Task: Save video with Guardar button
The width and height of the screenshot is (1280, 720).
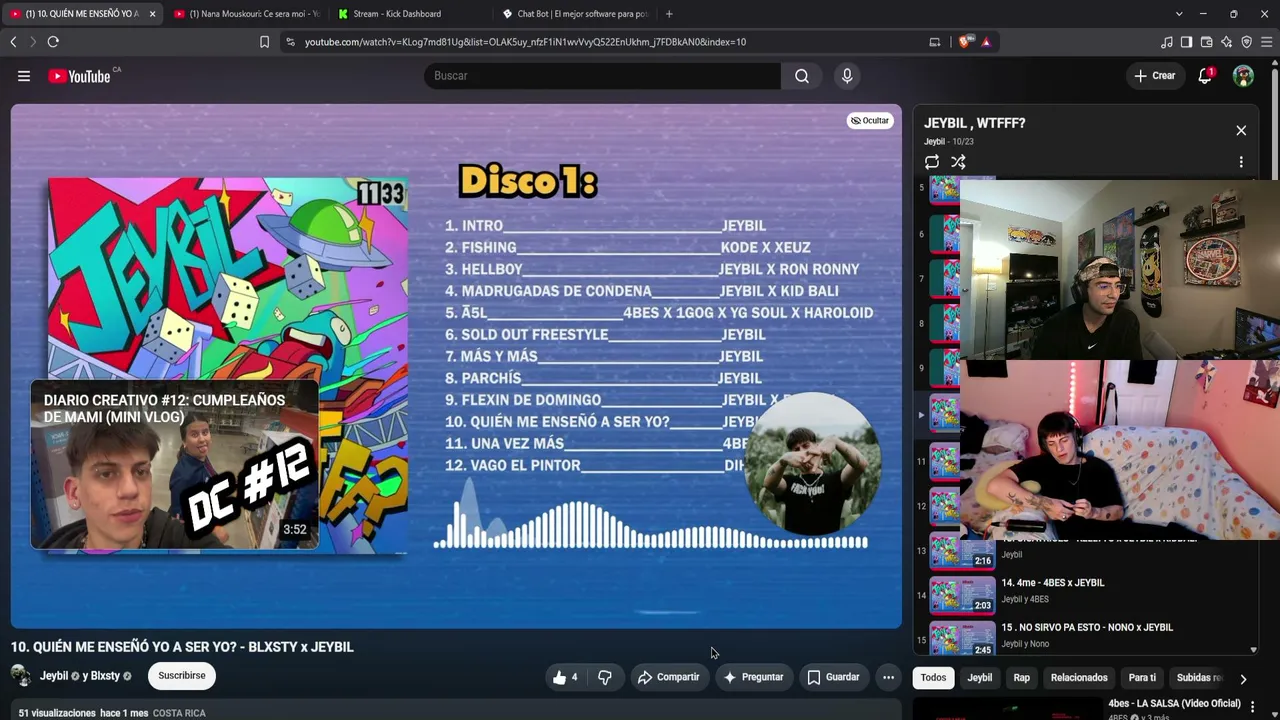Action: tap(834, 677)
